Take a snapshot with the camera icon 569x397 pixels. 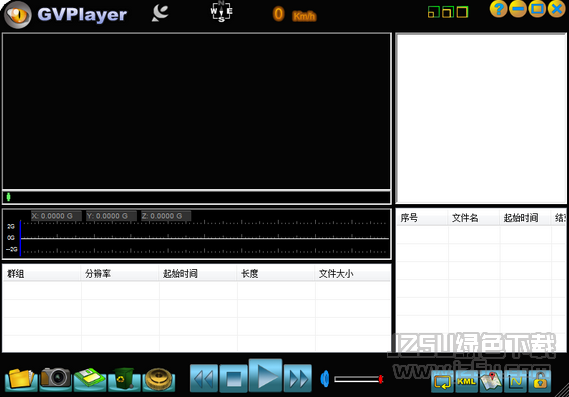56,379
